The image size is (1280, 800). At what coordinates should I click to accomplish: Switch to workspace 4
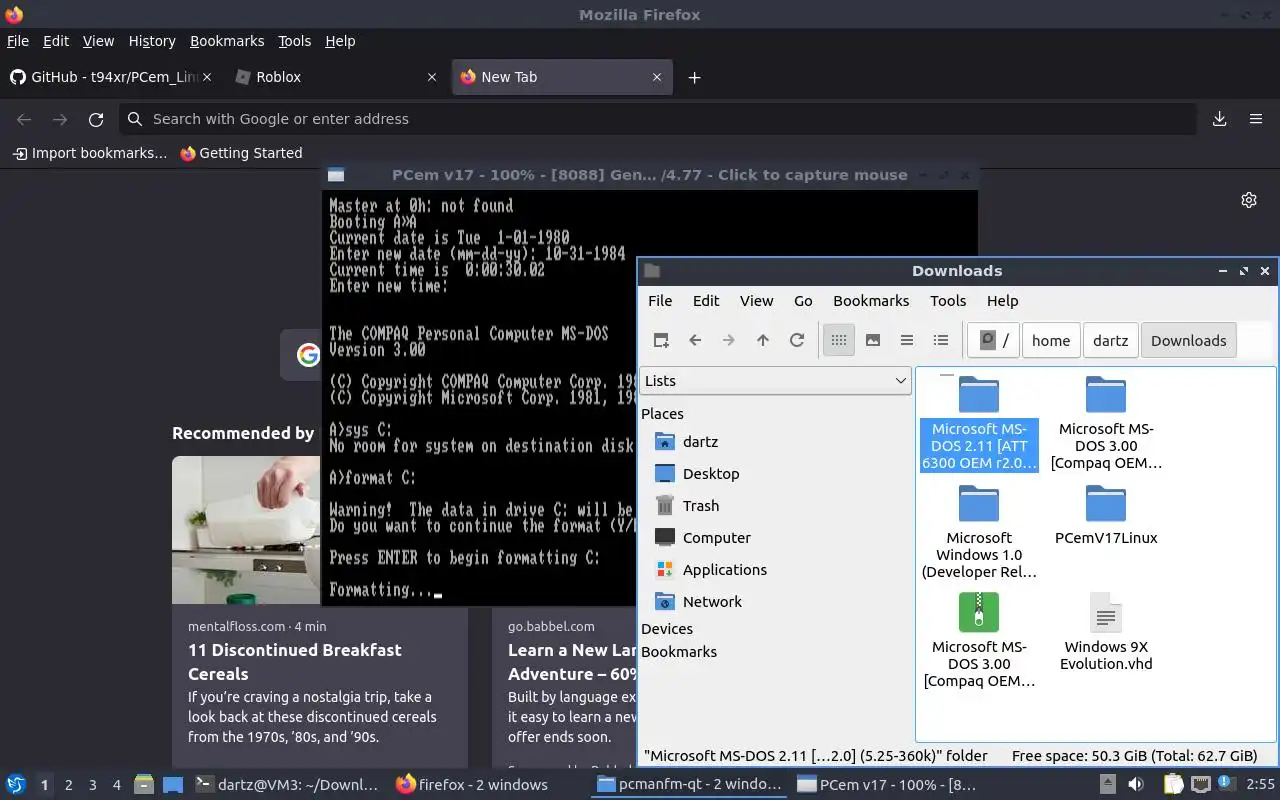(x=117, y=785)
